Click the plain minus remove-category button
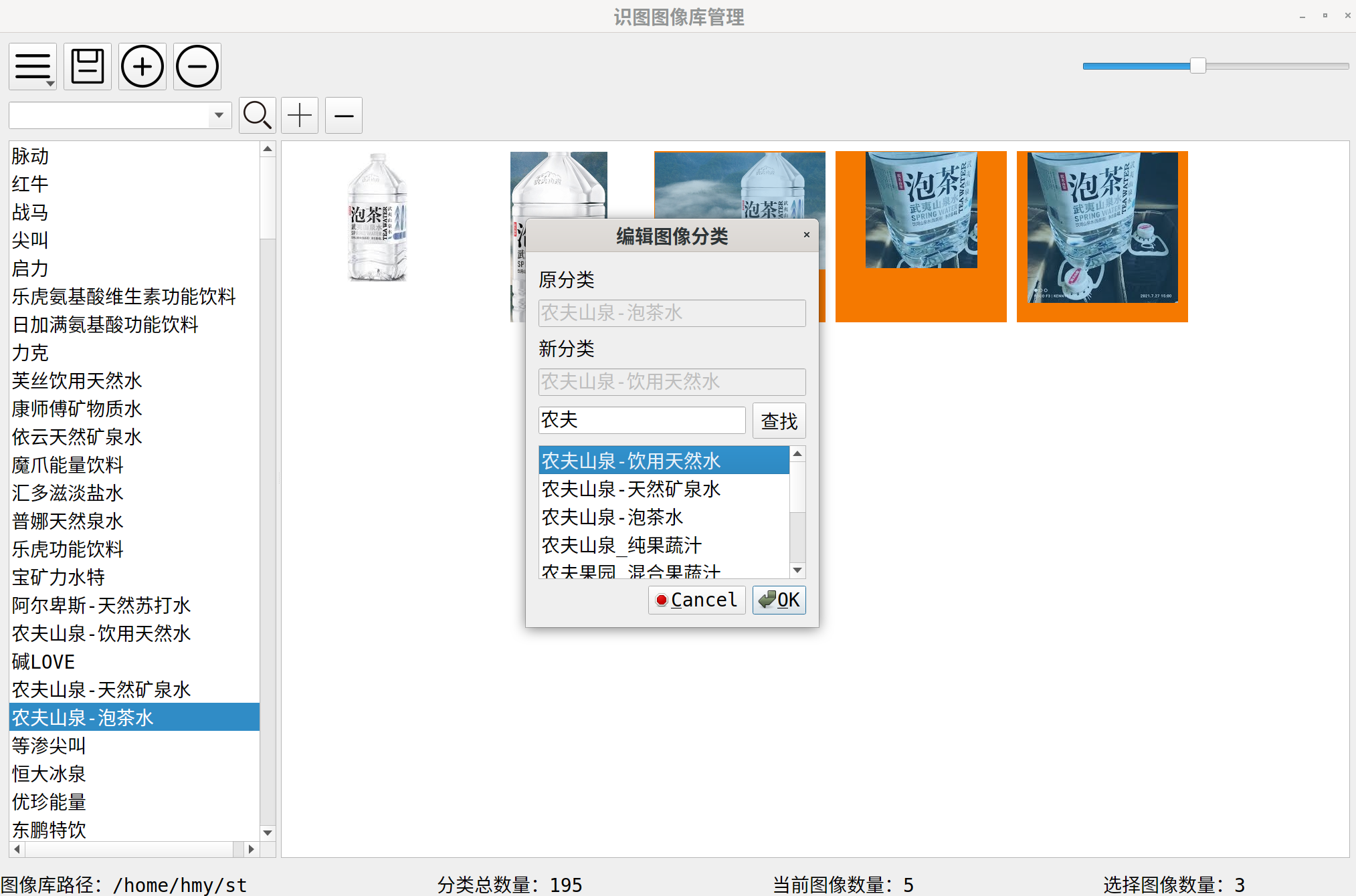The width and height of the screenshot is (1356, 896). click(x=344, y=115)
